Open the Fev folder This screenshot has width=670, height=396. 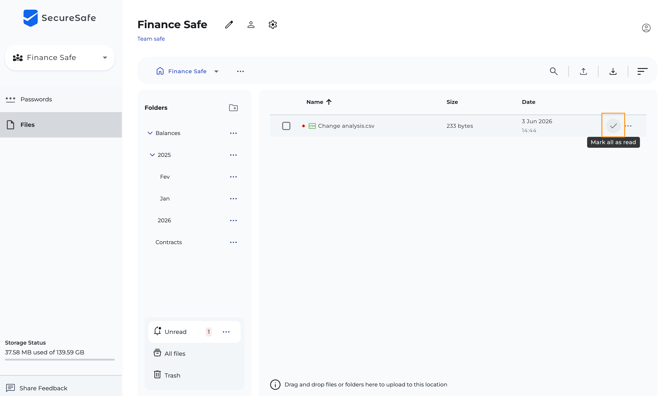click(165, 177)
